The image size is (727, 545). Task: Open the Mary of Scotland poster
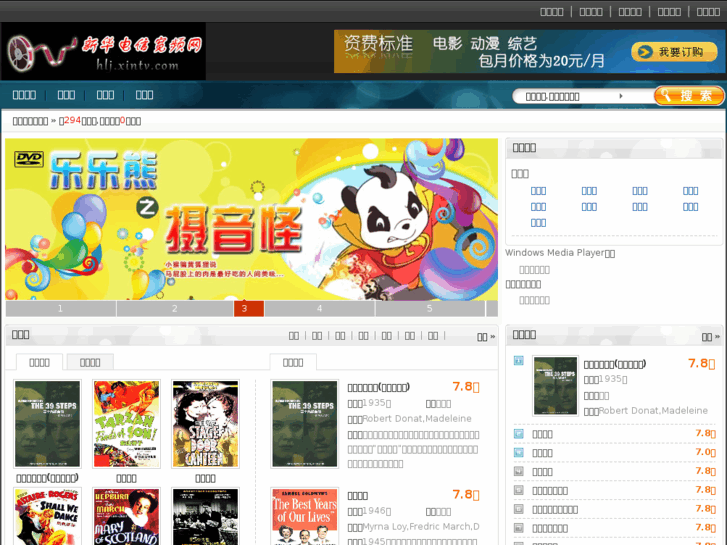[127, 516]
